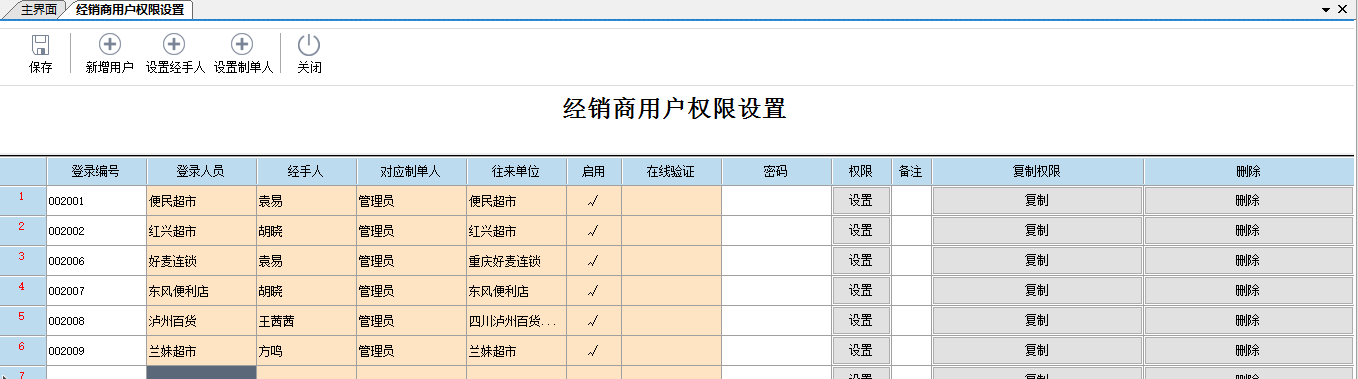Select cell with login number 002006
This screenshot has width=1358, height=379.
(96, 261)
